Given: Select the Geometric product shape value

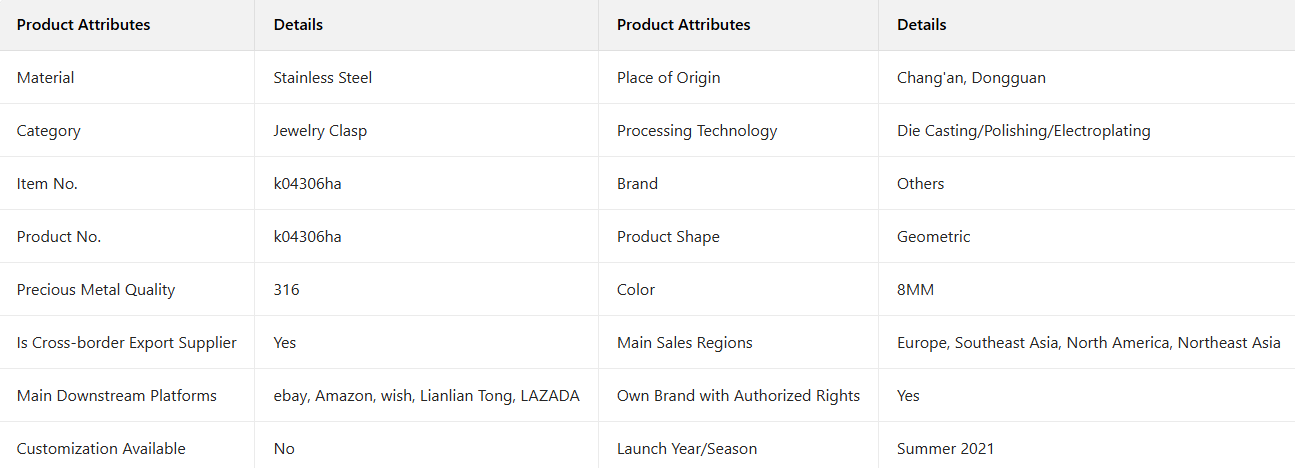Looking at the screenshot, I should pyautogui.click(x=933, y=237).
